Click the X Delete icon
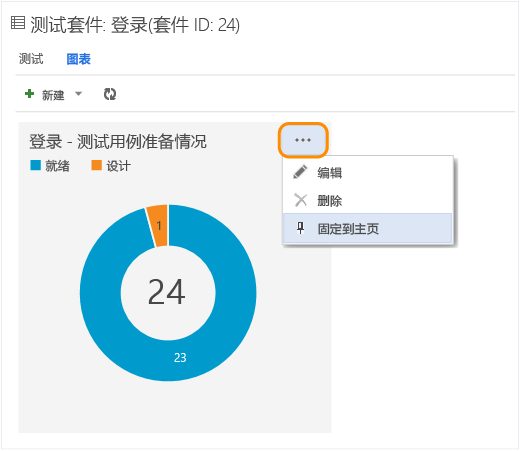520x451 pixels. [x=300, y=200]
